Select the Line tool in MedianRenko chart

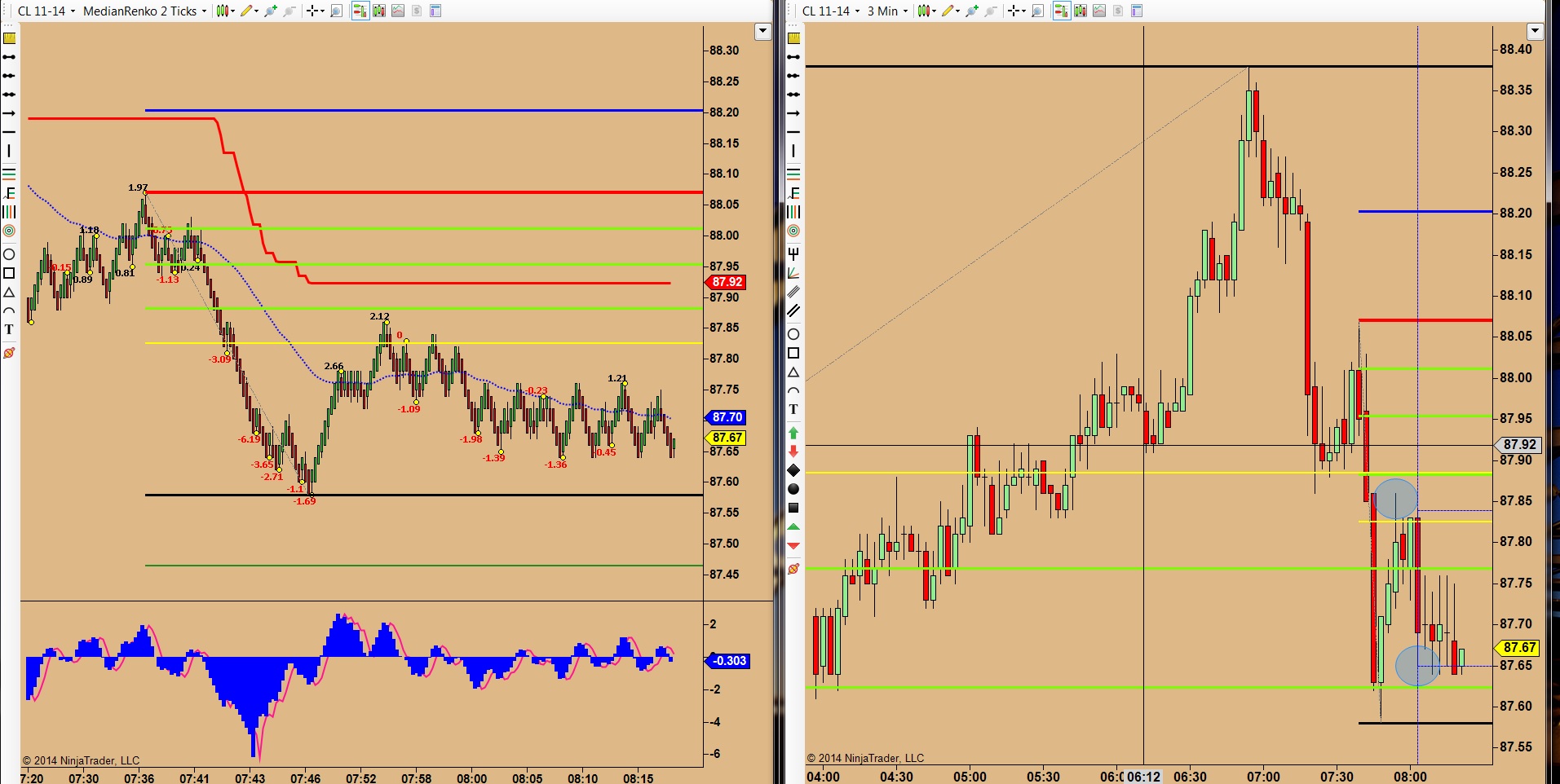pyautogui.click(x=9, y=57)
